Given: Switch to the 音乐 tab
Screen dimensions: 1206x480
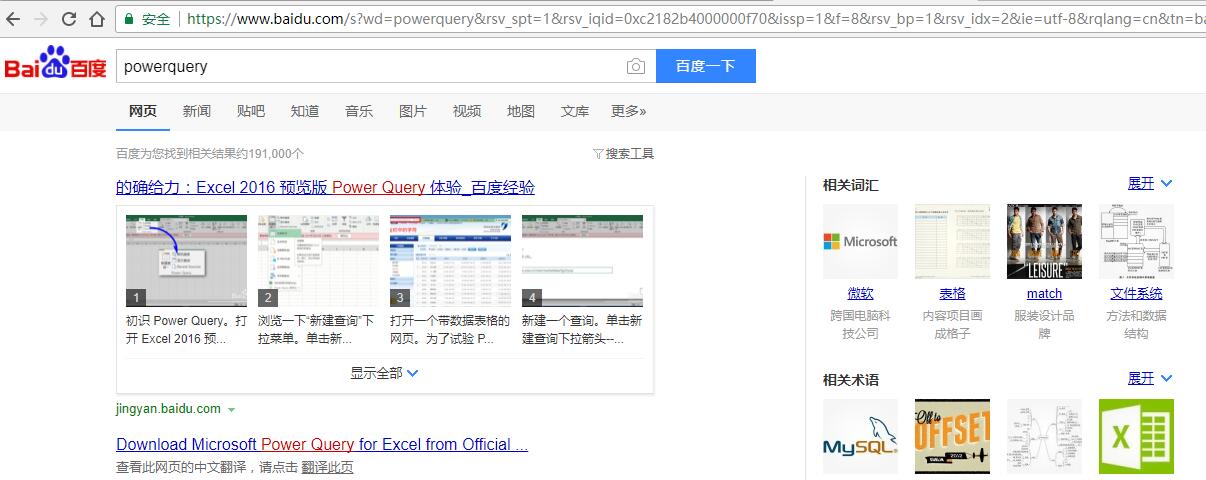Looking at the screenshot, I should [359, 111].
